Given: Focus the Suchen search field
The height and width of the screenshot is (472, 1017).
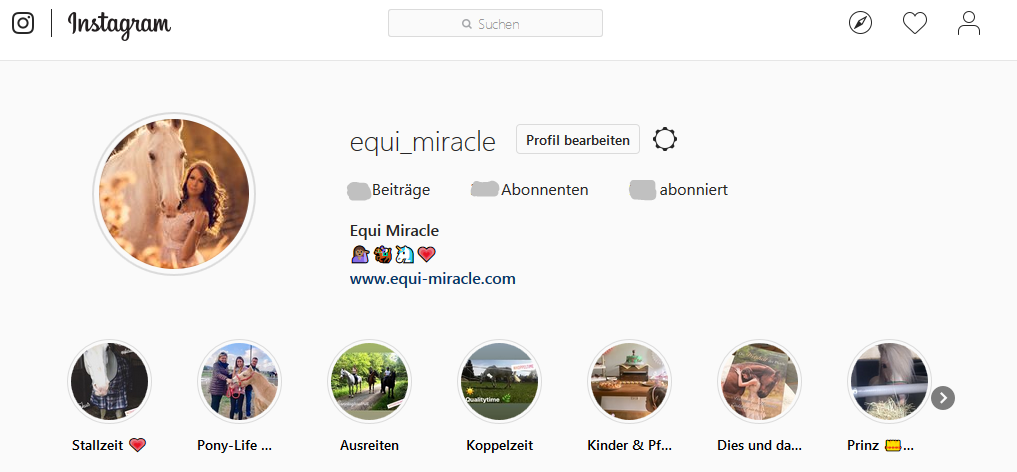Looking at the screenshot, I should [x=495, y=23].
